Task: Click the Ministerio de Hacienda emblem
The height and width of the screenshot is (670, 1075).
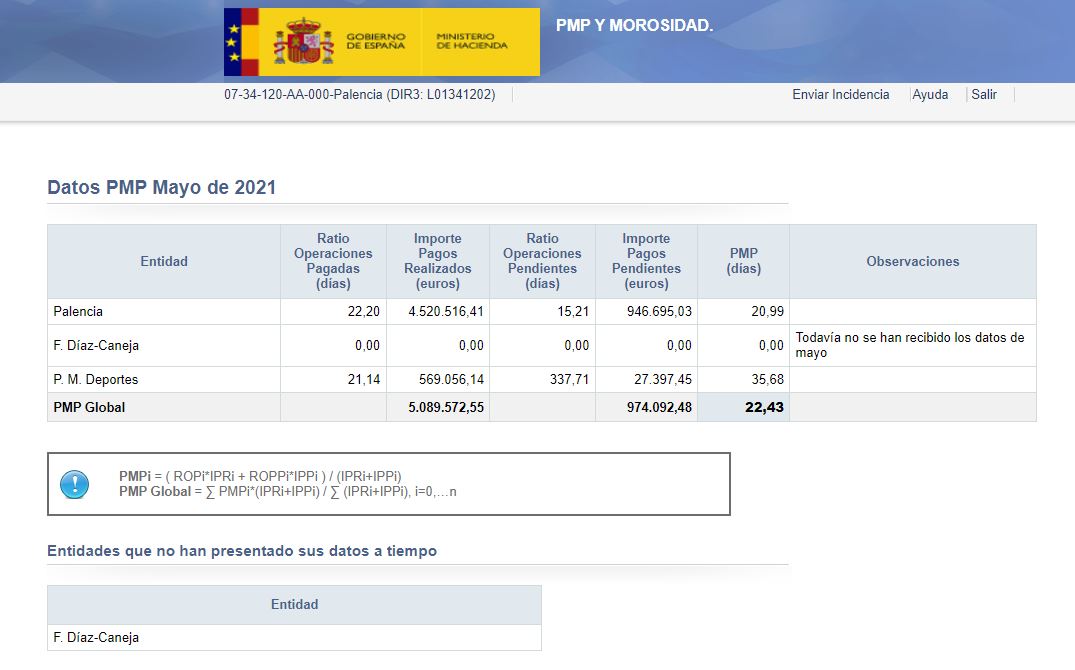Action: pyautogui.click(x=472, y=42)
